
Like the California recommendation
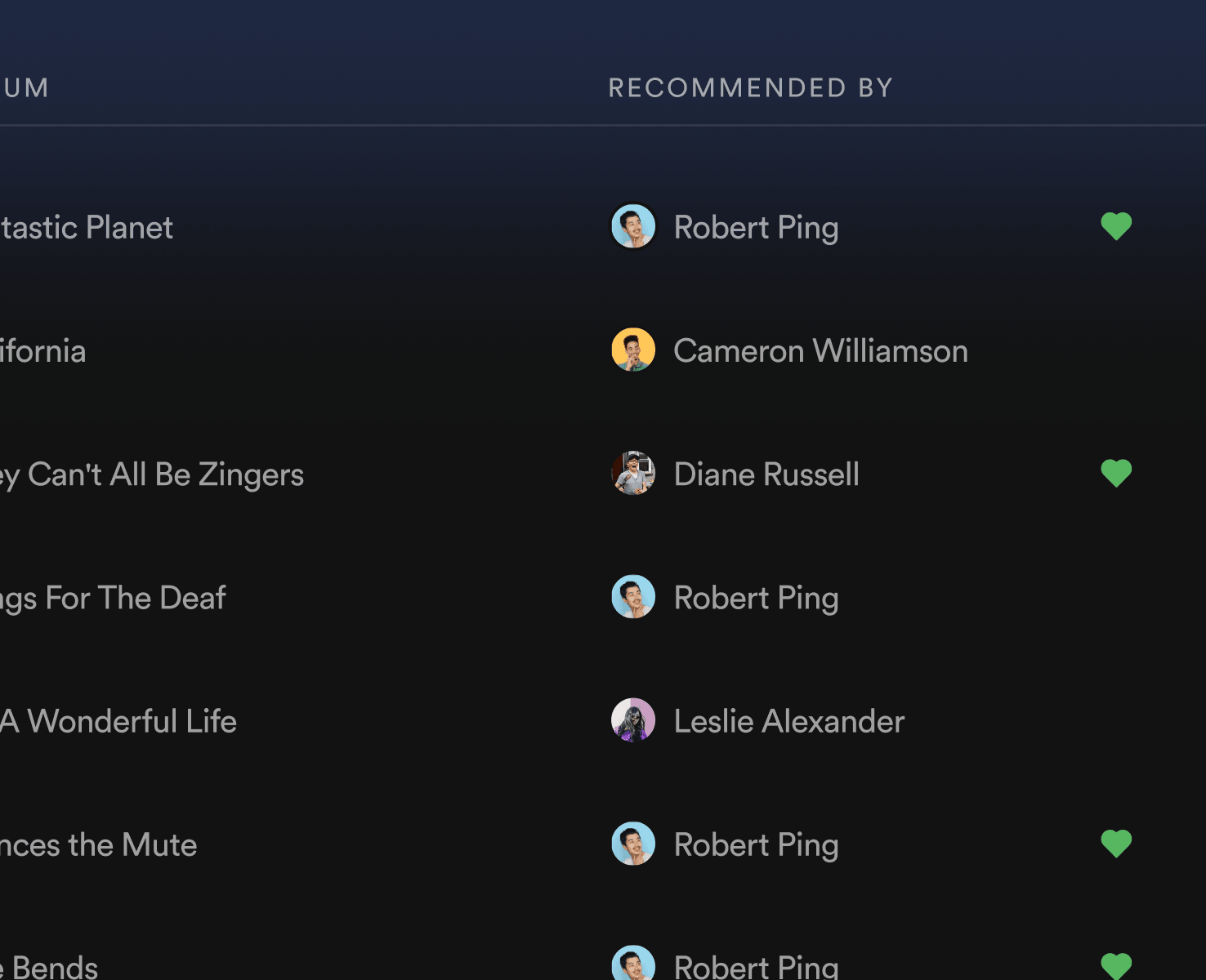[1117, 350]
